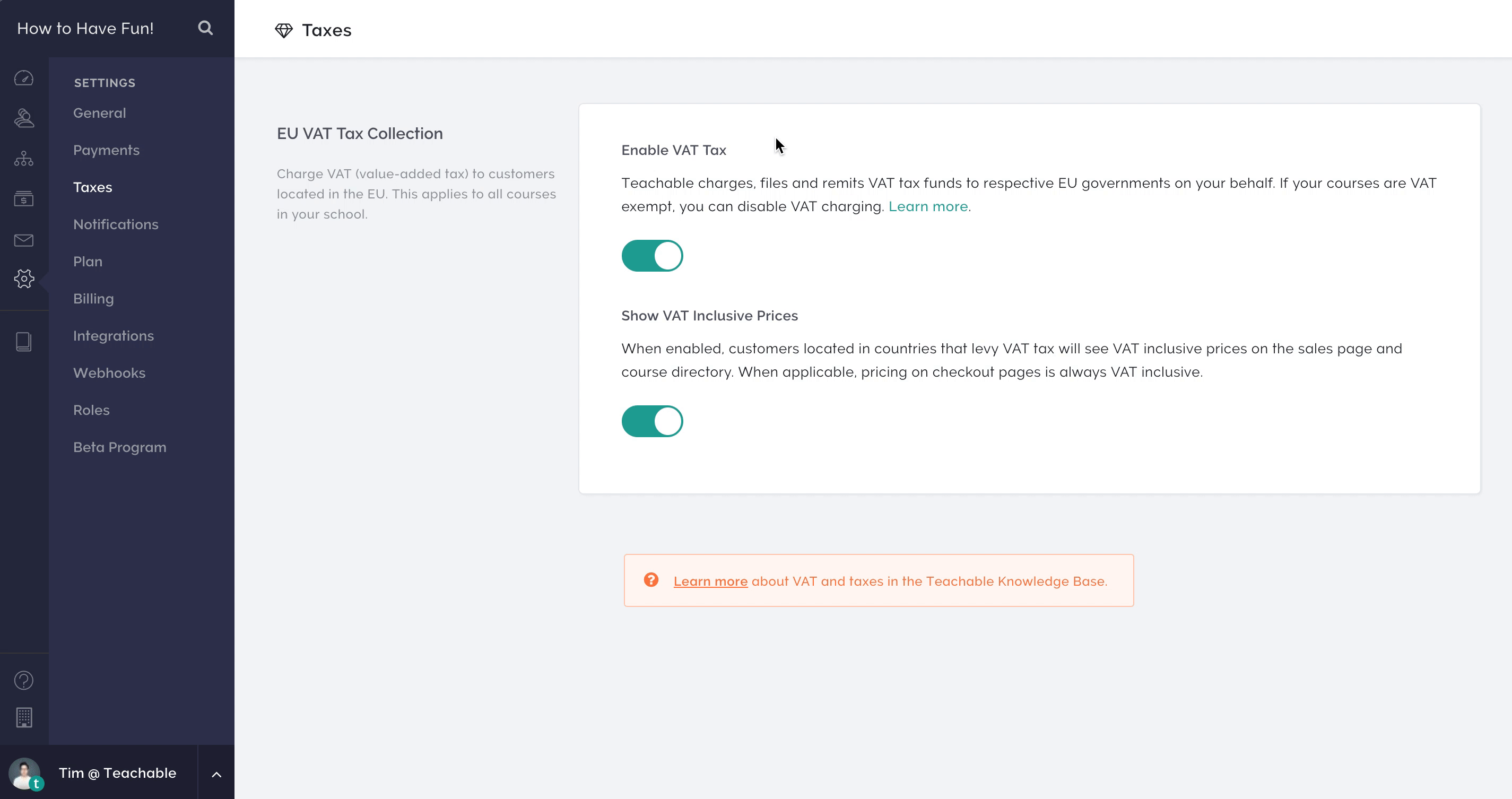Open the Sales dollar icon
The height and width of the screenshot is (799, 1512).
tap(24, 198)
